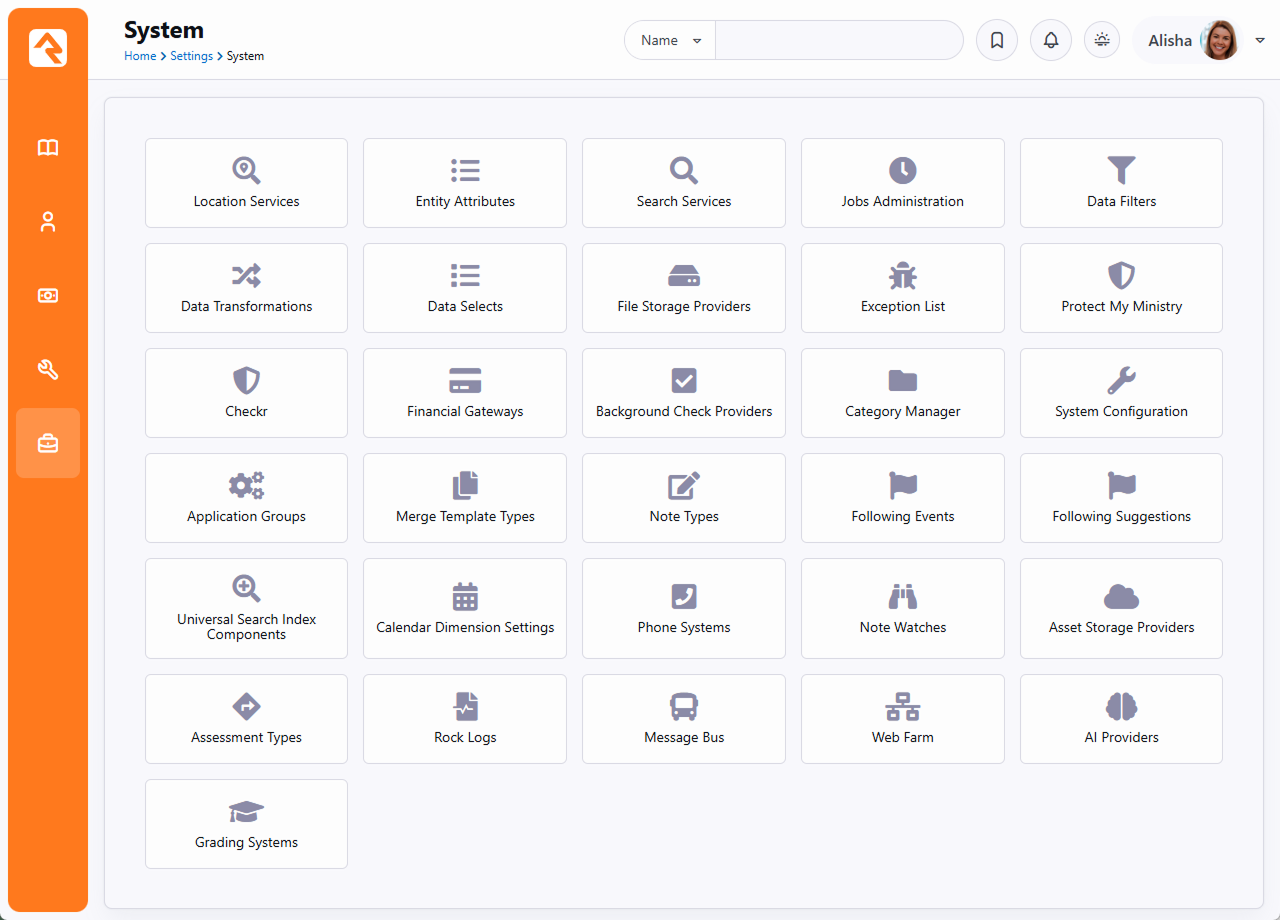The width and height of the screenshot is (1280, 920).
Task: Open the AI Providers tile
Action: click(1121, 719)
